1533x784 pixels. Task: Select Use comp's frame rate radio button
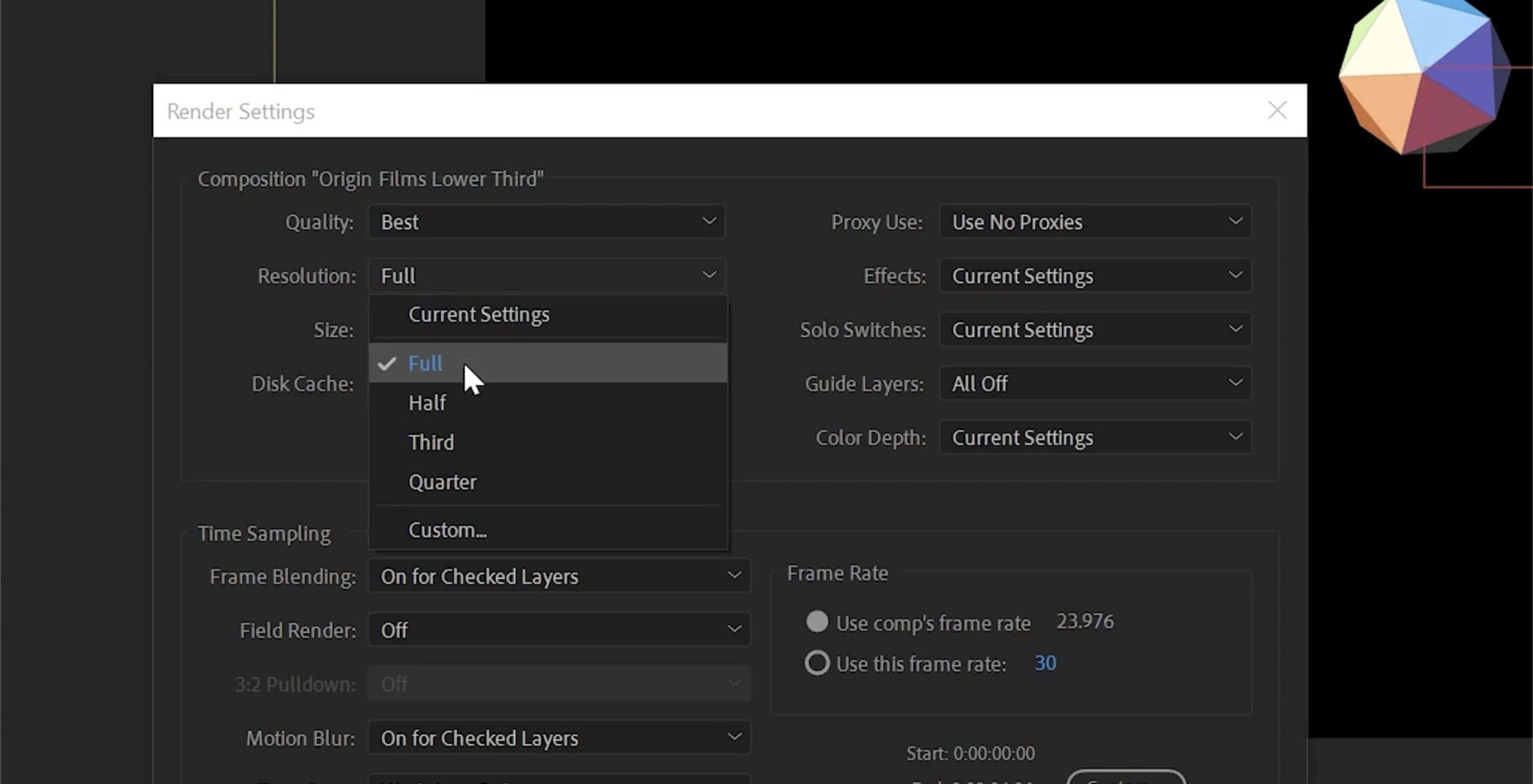click(x=817, y=622)
